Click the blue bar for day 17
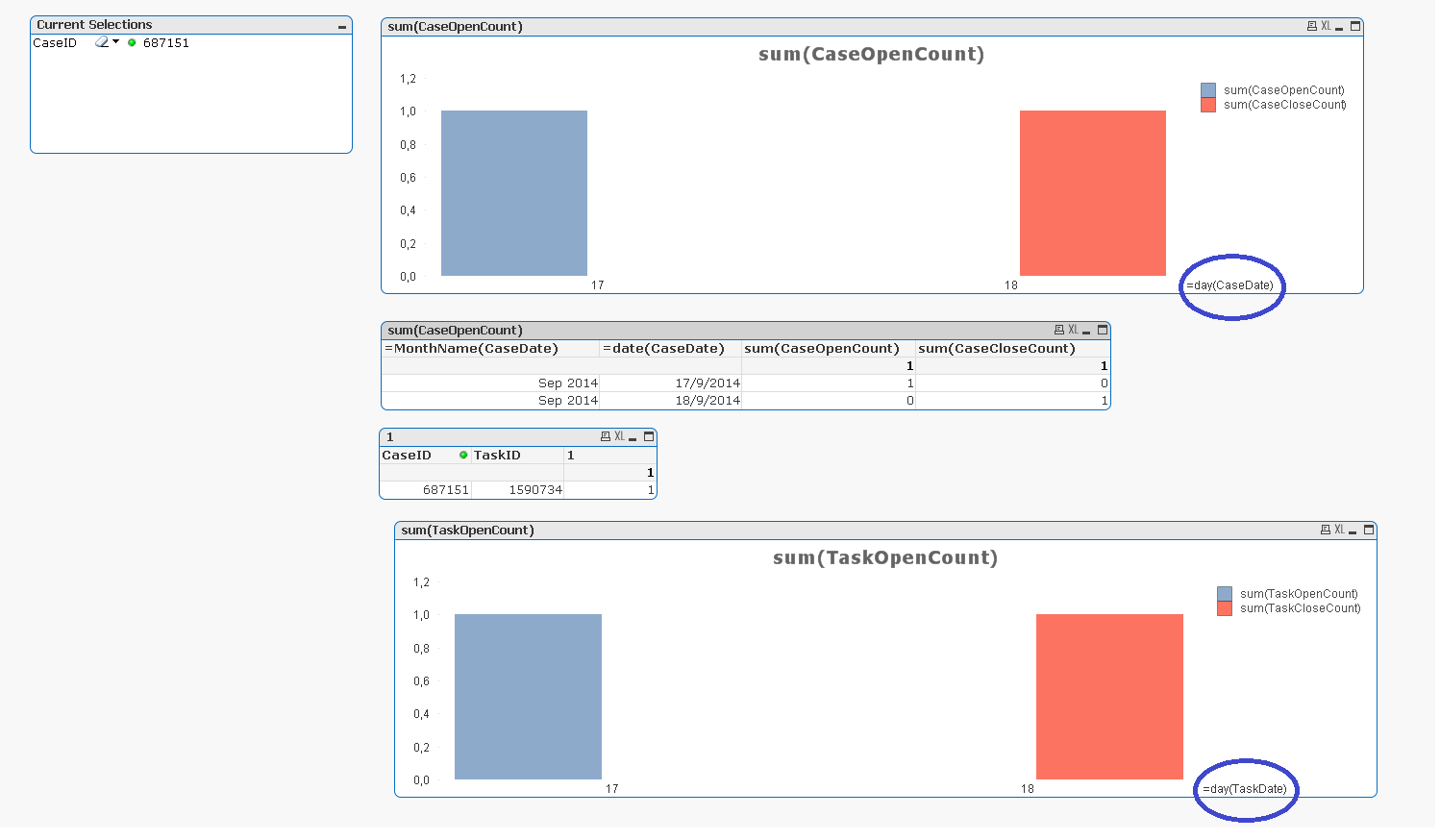This screenshot has height=840, width=1440. point(513,192)
